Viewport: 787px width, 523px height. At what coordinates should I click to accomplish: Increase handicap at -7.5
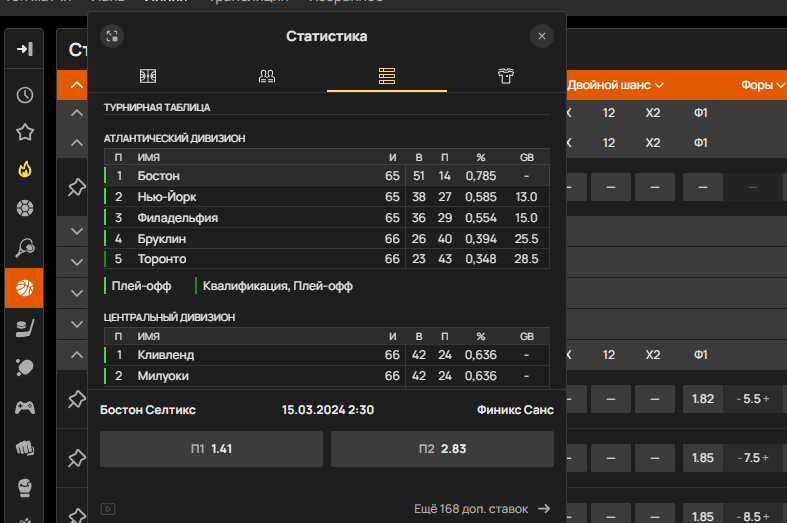(x=766, y=458)
